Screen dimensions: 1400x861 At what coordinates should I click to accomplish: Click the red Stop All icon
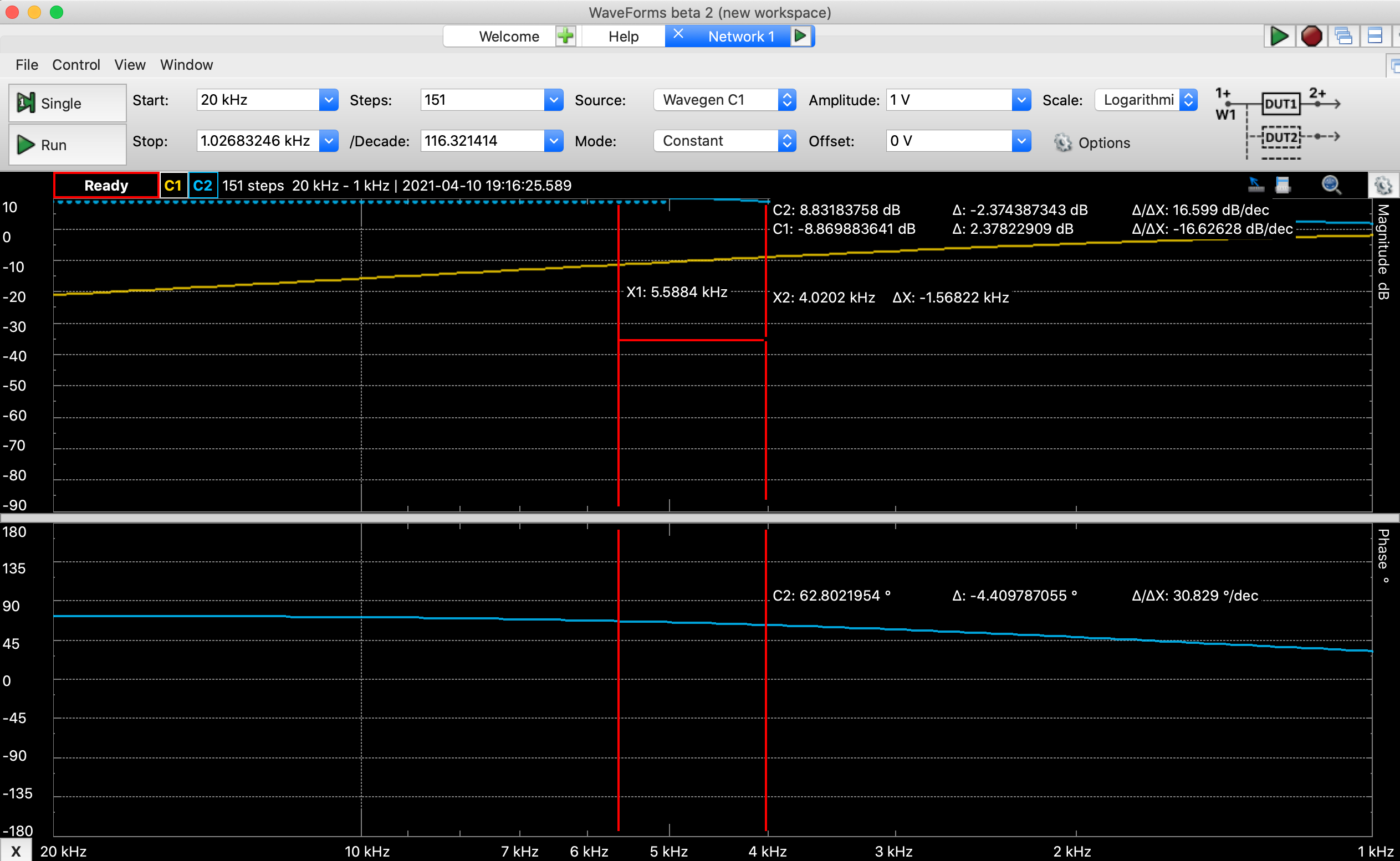1311,36
